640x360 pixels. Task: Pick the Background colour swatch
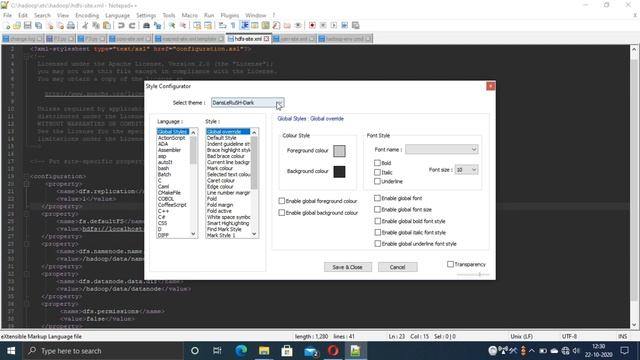[x=339, y=171]
